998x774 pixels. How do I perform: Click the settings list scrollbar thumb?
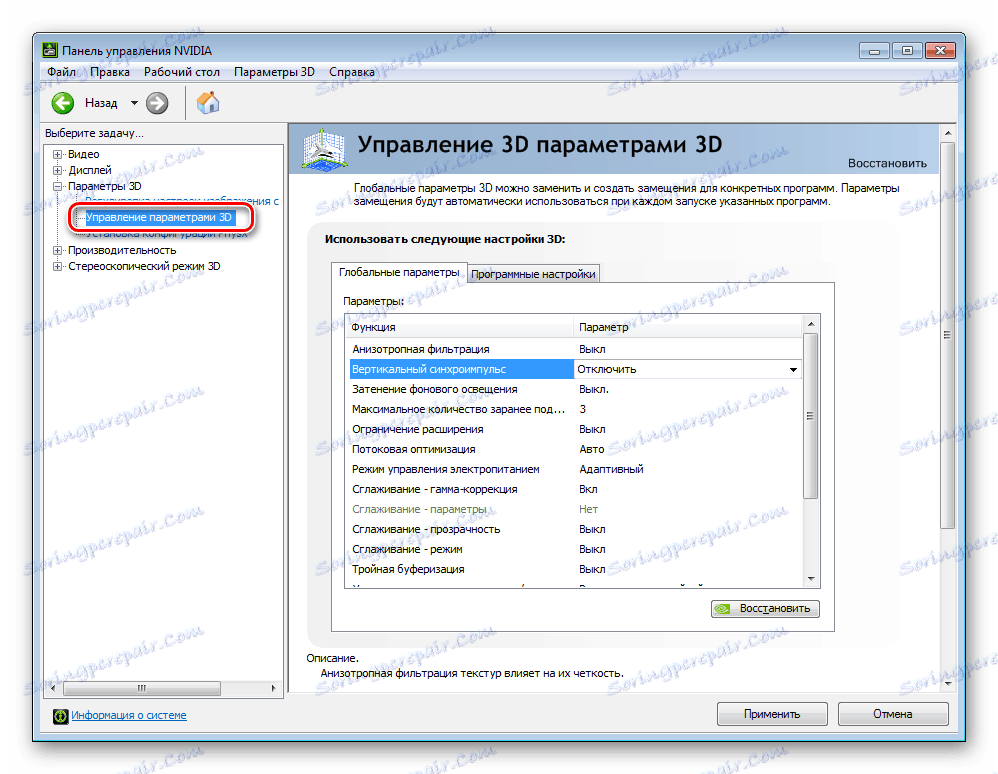[811, 416]
